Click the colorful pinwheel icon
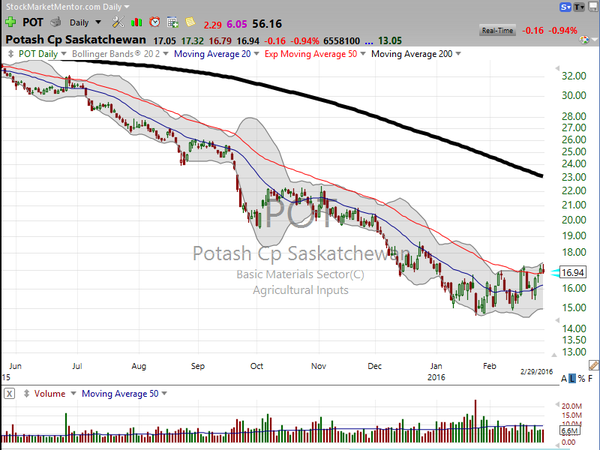This screenshot has width=600, height=450. (x=584, y=39)
